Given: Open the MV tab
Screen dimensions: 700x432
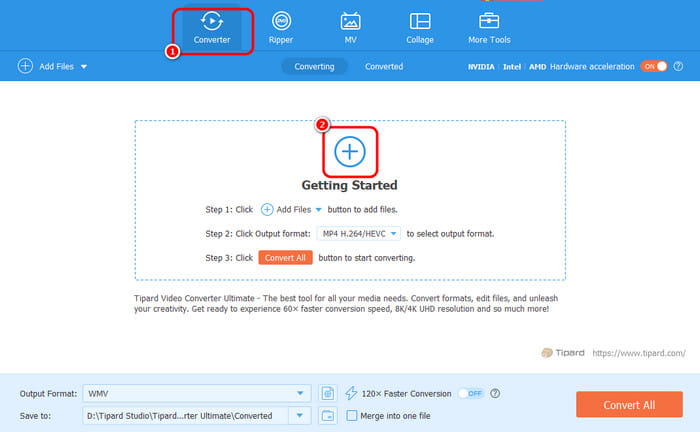Looking at the screenshot, I should [350, 29].
